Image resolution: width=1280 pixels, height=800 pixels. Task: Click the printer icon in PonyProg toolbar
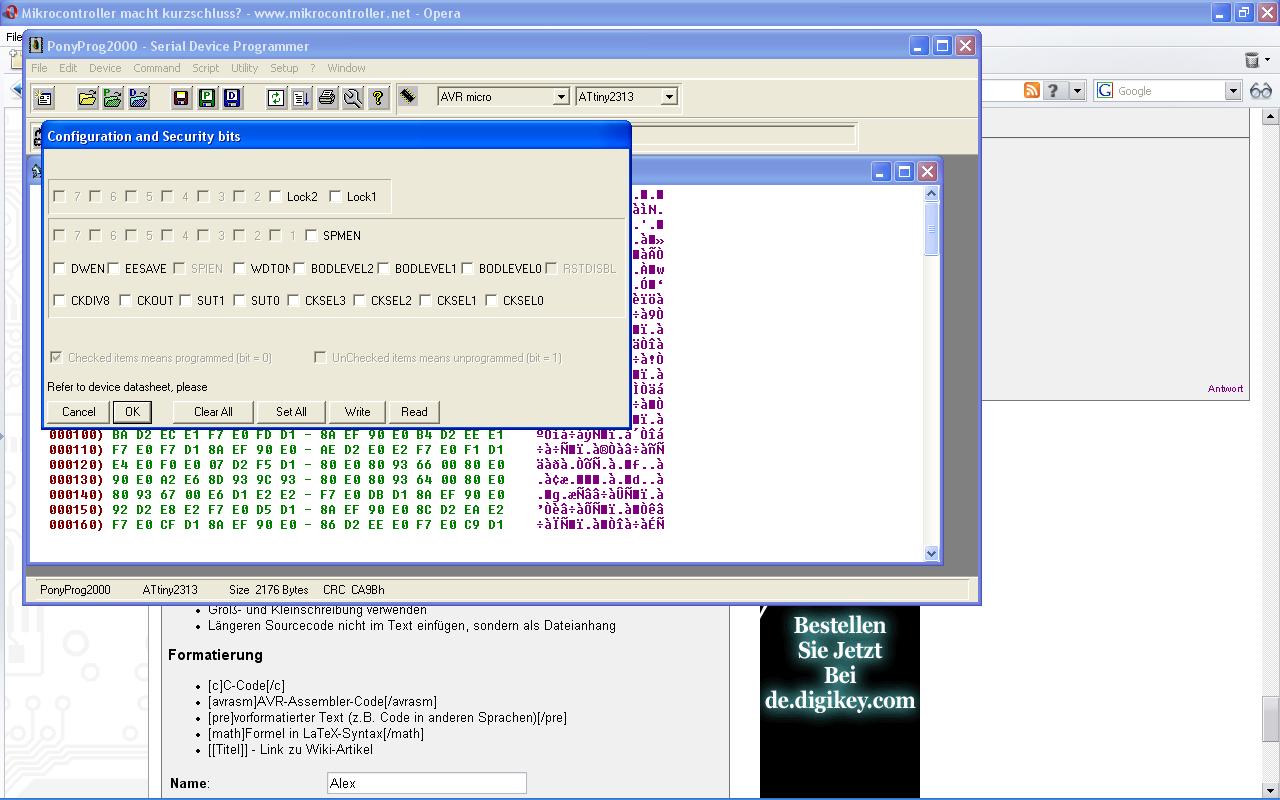click(327, 97)
